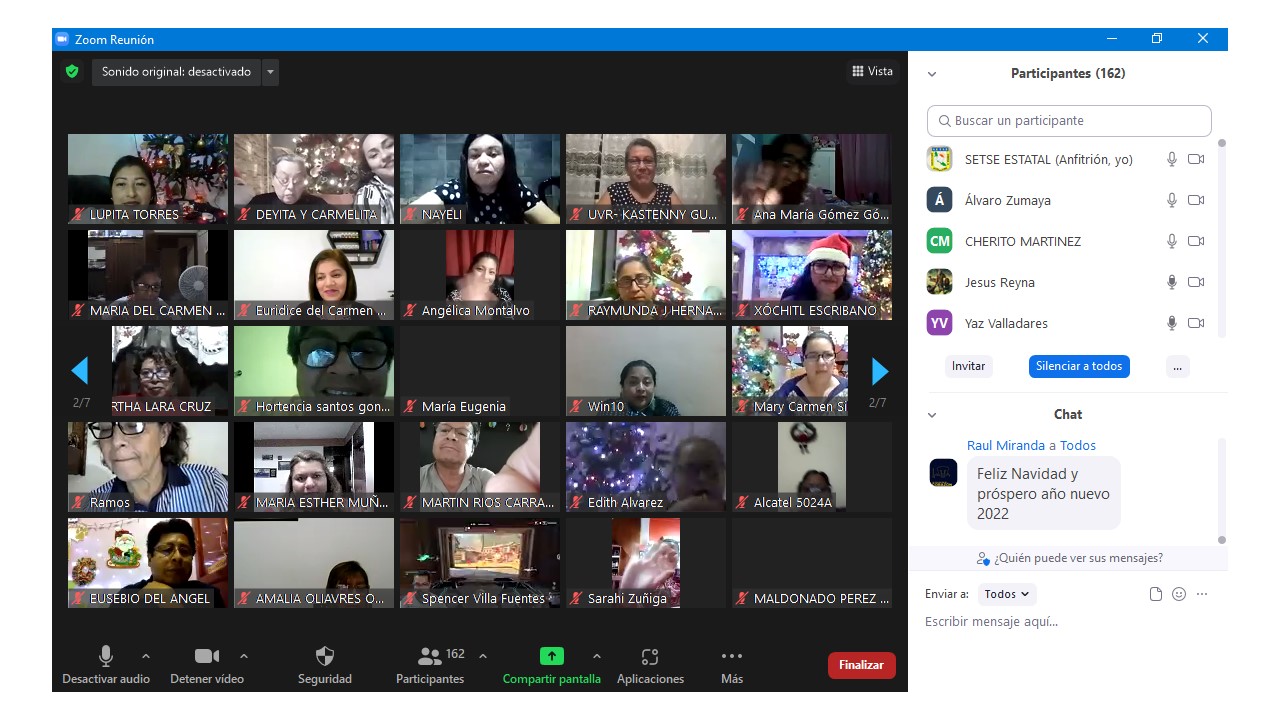
Task: Select LUPITA TORRES video thumbnail
Action: point(148,179)
